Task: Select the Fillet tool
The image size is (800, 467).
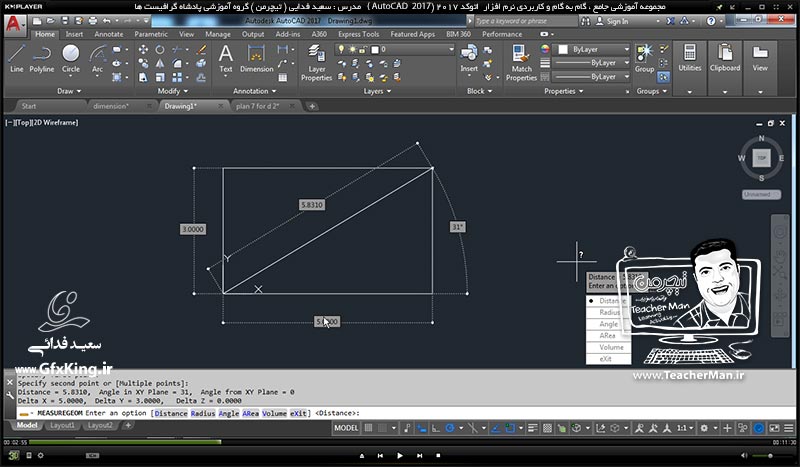Action: tap(177, 63)
